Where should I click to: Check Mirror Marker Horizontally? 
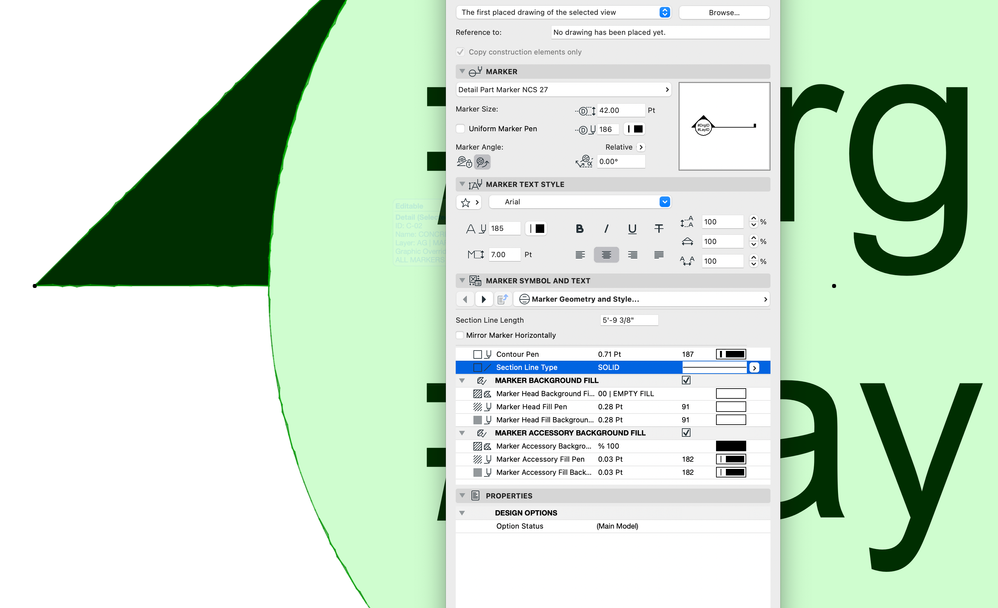(x=460, y=335)
